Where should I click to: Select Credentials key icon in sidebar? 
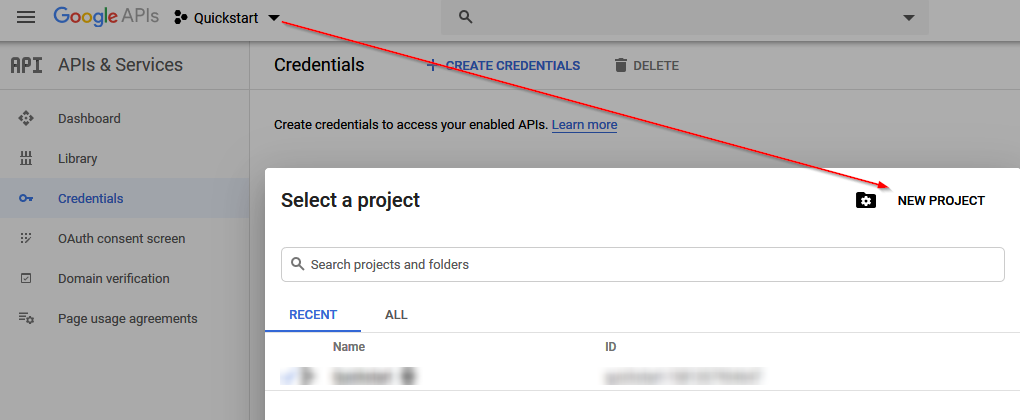pyautogui.click(x=26, y=198)
